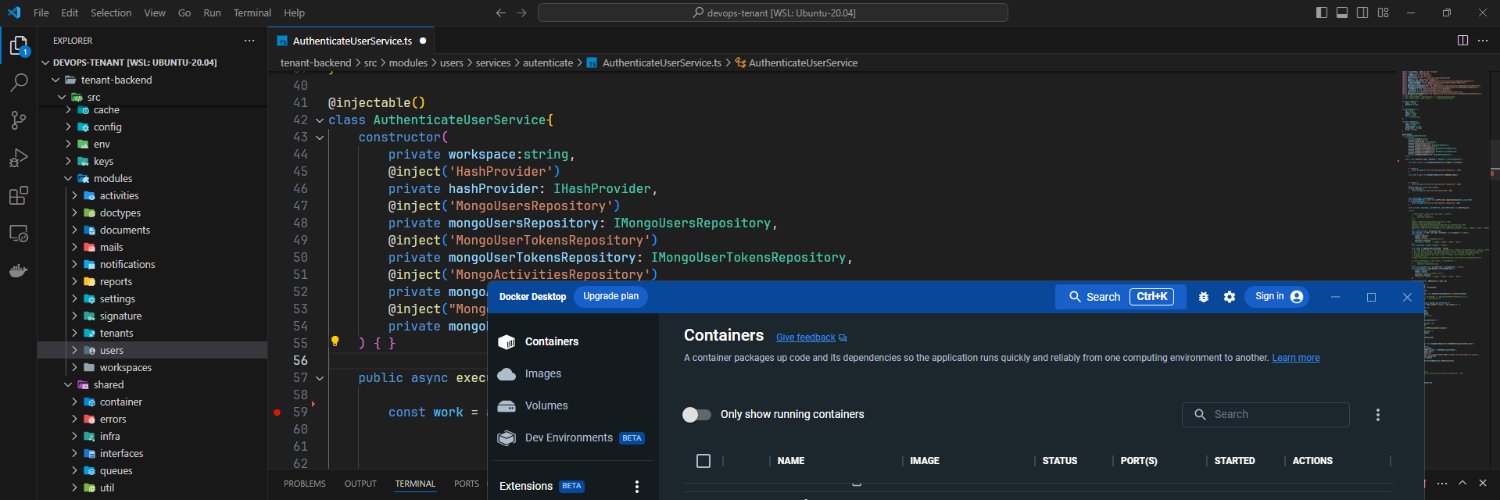Open the Run and Debug view
The height and width of the screenshot is (500, 1500).
coord(18,158)
